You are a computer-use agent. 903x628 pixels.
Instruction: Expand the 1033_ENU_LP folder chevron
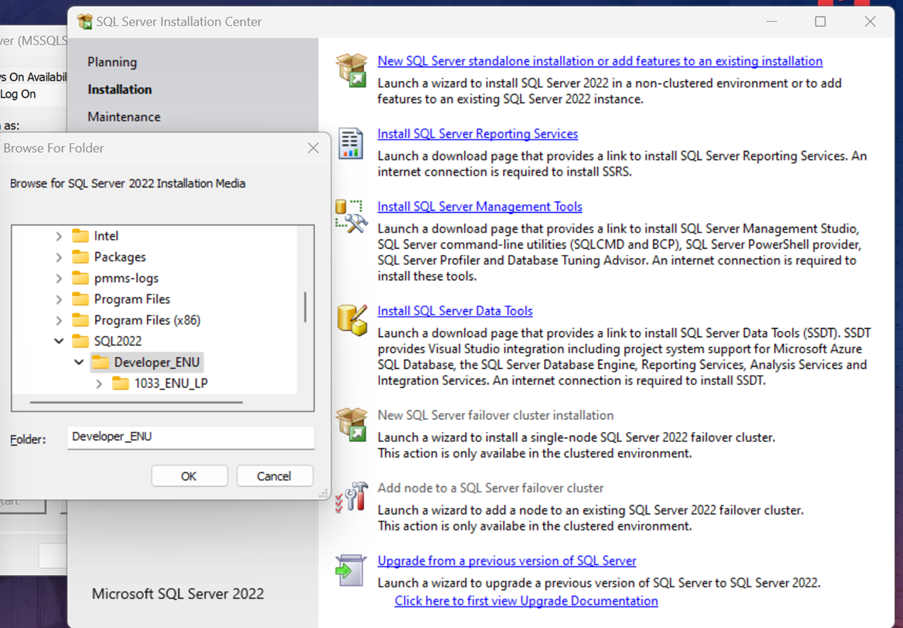click(99, 383)
